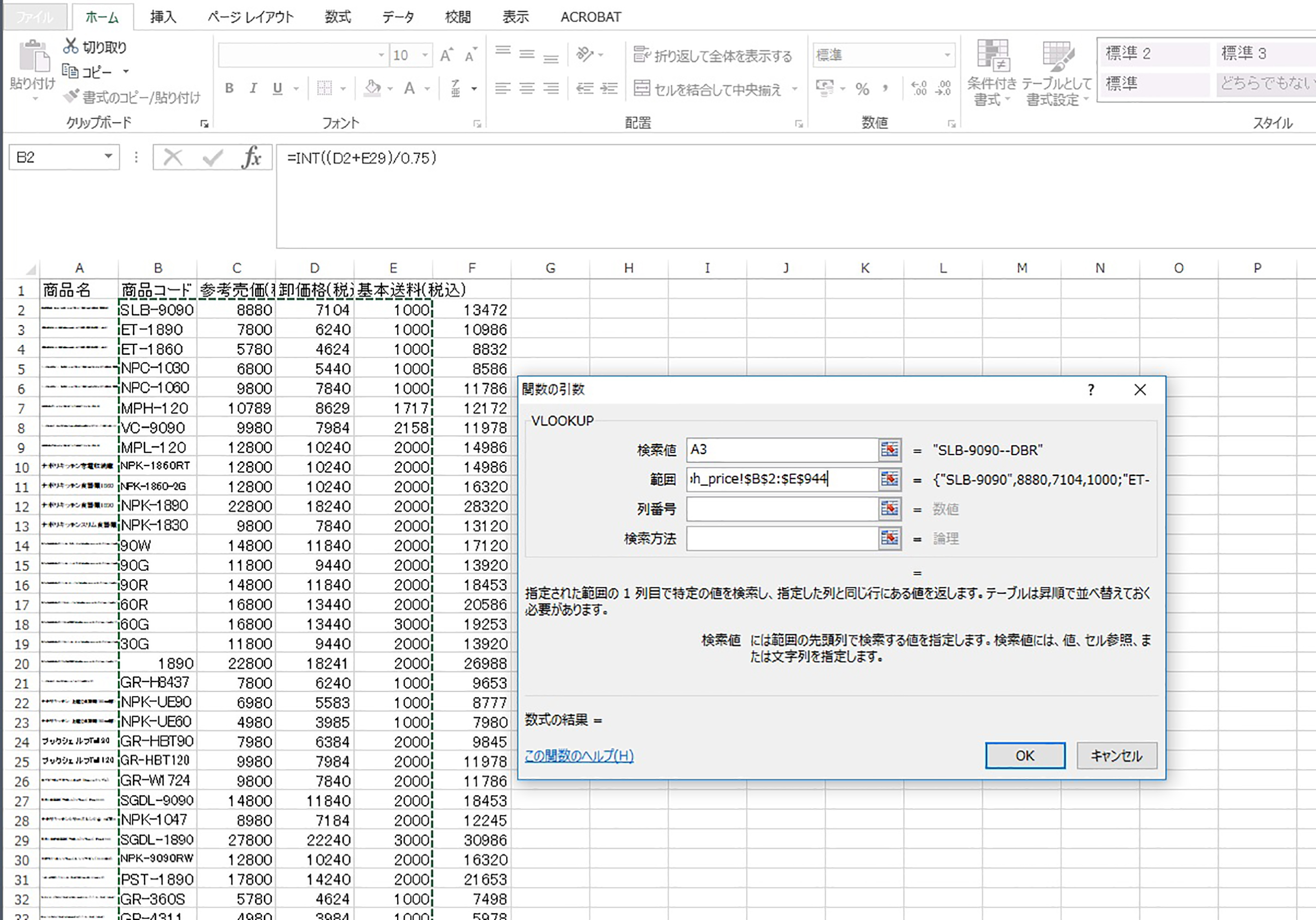Click OK in the 関数の引数 dialog
Screen dimensions: 1316x920
pyautogui.click(x=1025, y=755)
